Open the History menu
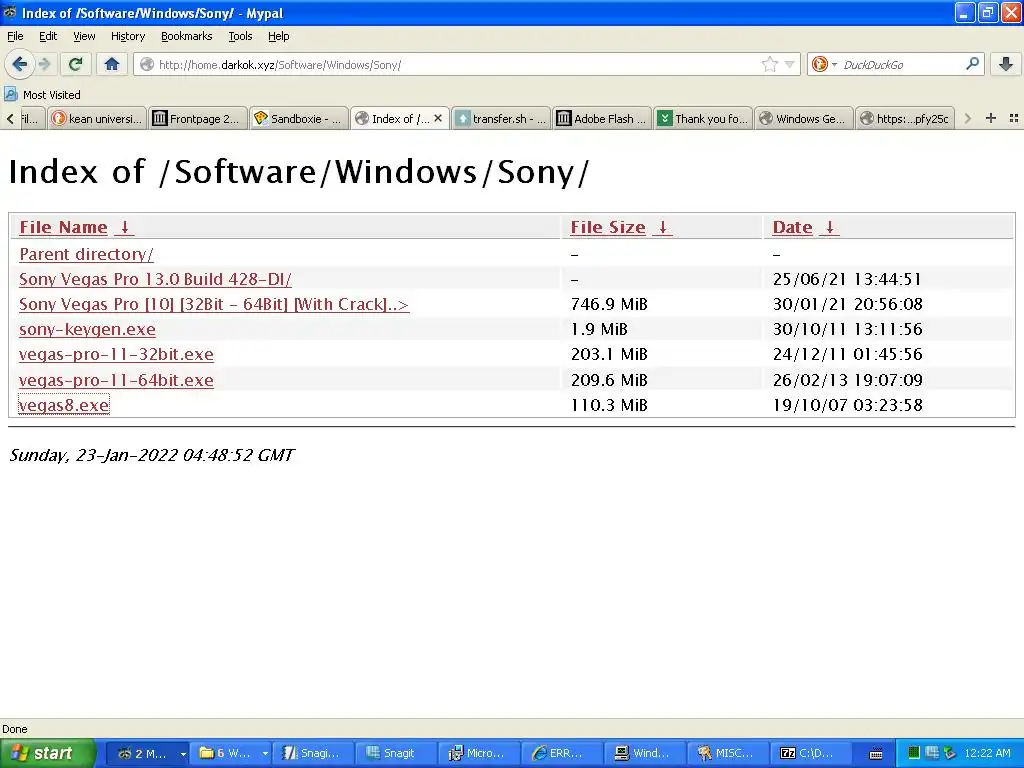This screenshot has height=768, width=1024. (127, 36)
